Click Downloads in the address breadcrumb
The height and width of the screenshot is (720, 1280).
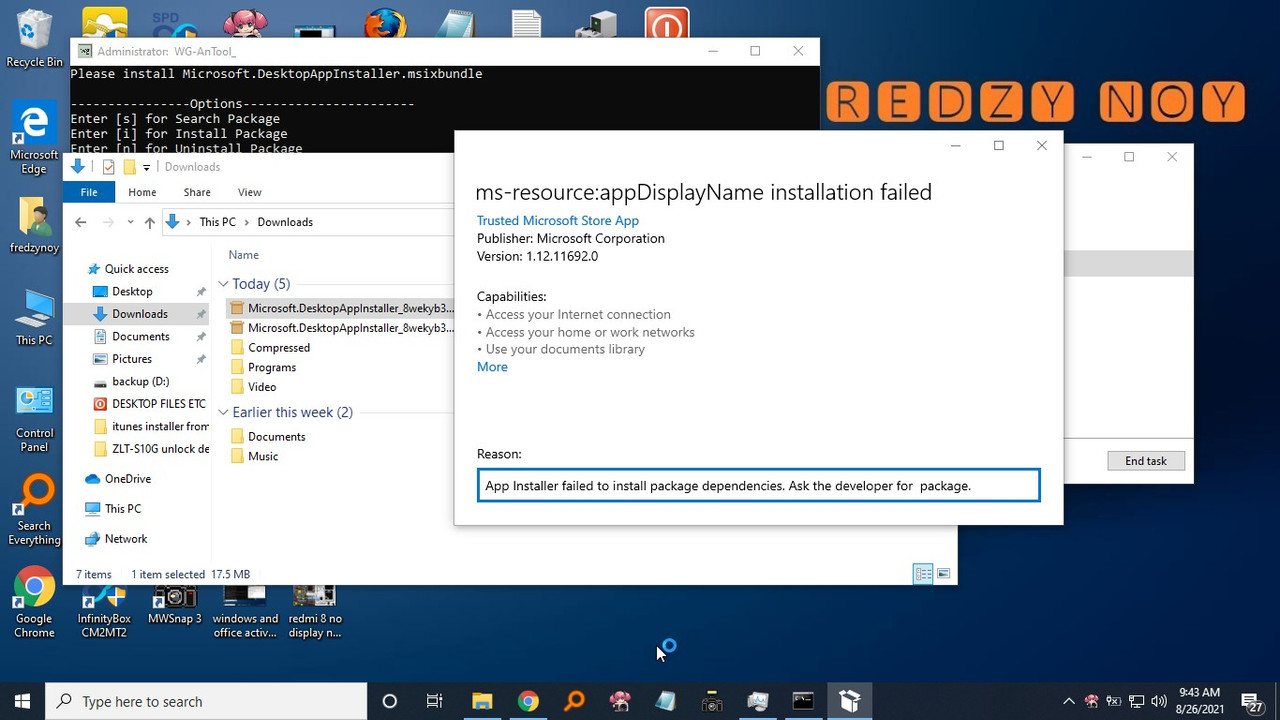(x=285, y=222)
